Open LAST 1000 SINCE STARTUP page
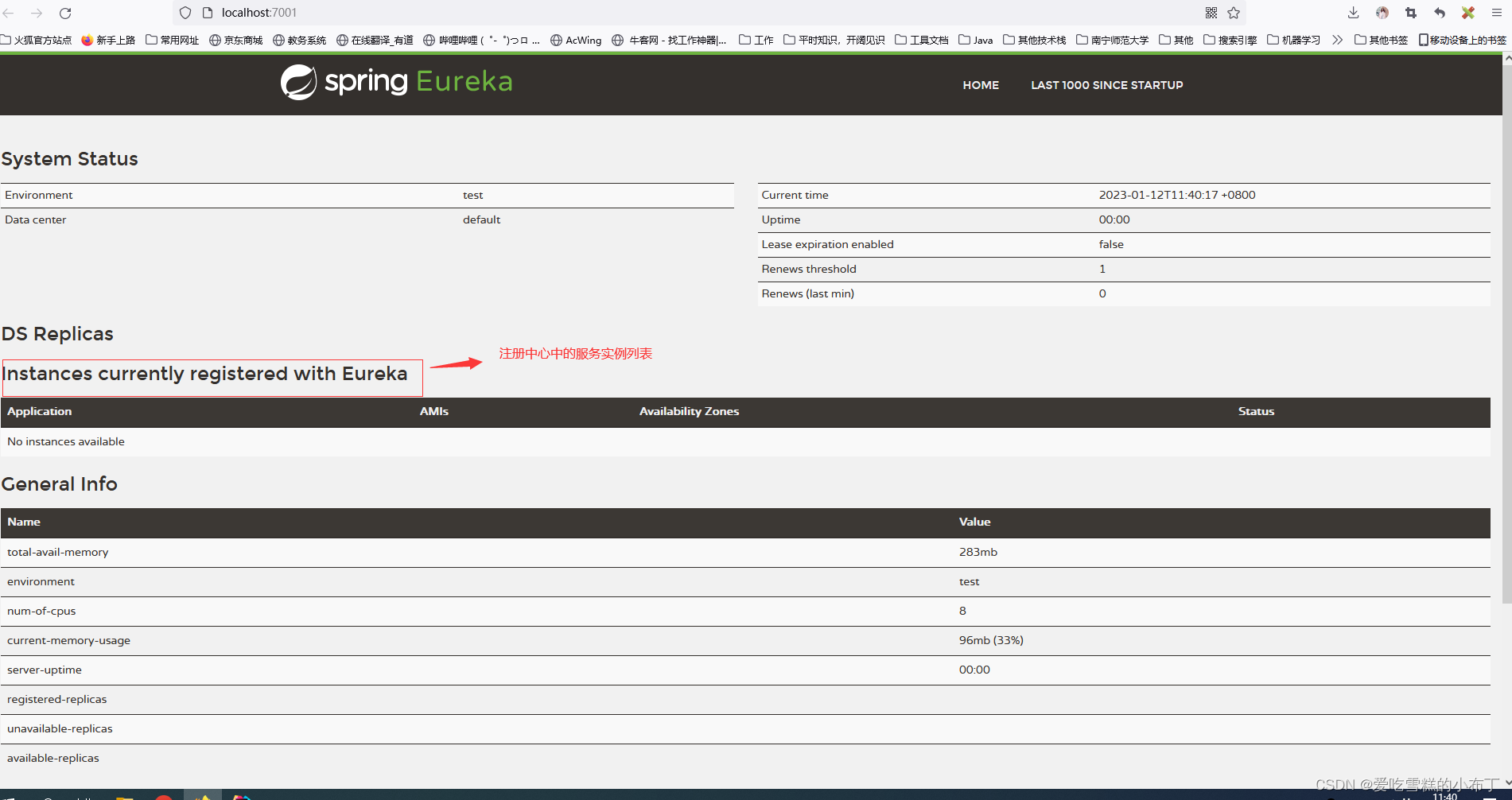The width and height of the screenshot is (1512, 800). (x=1107, y=85)
